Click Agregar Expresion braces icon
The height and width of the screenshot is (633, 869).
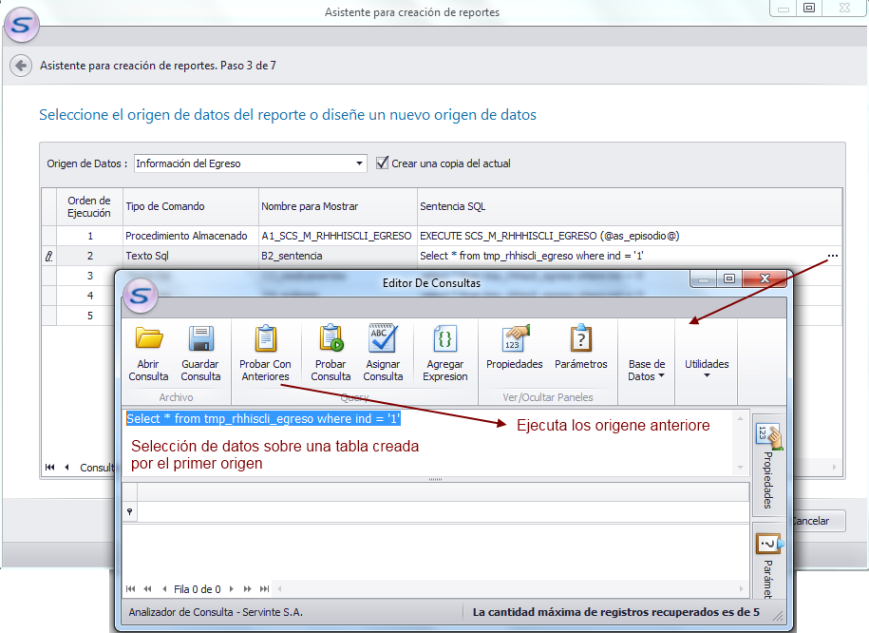445,339
